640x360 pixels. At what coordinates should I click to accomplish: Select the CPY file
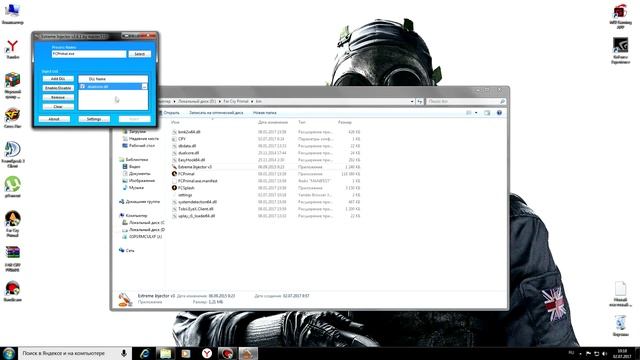tap(182, 139)
